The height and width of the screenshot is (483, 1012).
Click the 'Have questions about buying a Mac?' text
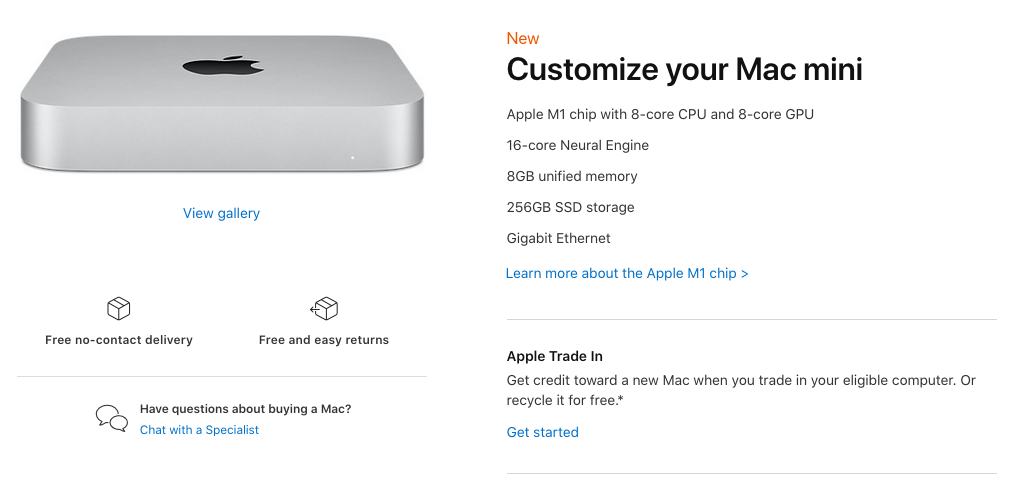click(245, 409)
